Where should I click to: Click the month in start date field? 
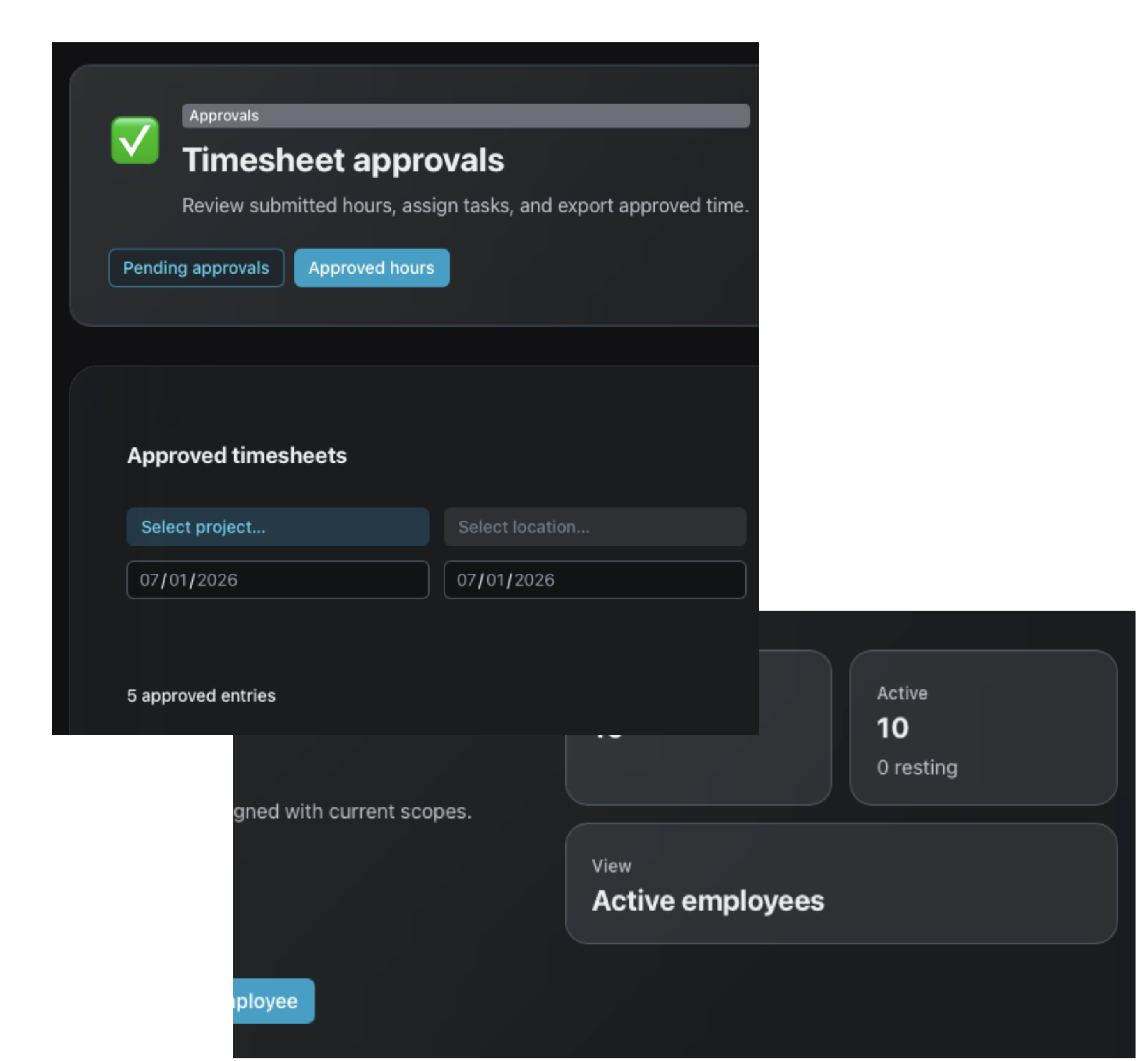pos(149,580)
